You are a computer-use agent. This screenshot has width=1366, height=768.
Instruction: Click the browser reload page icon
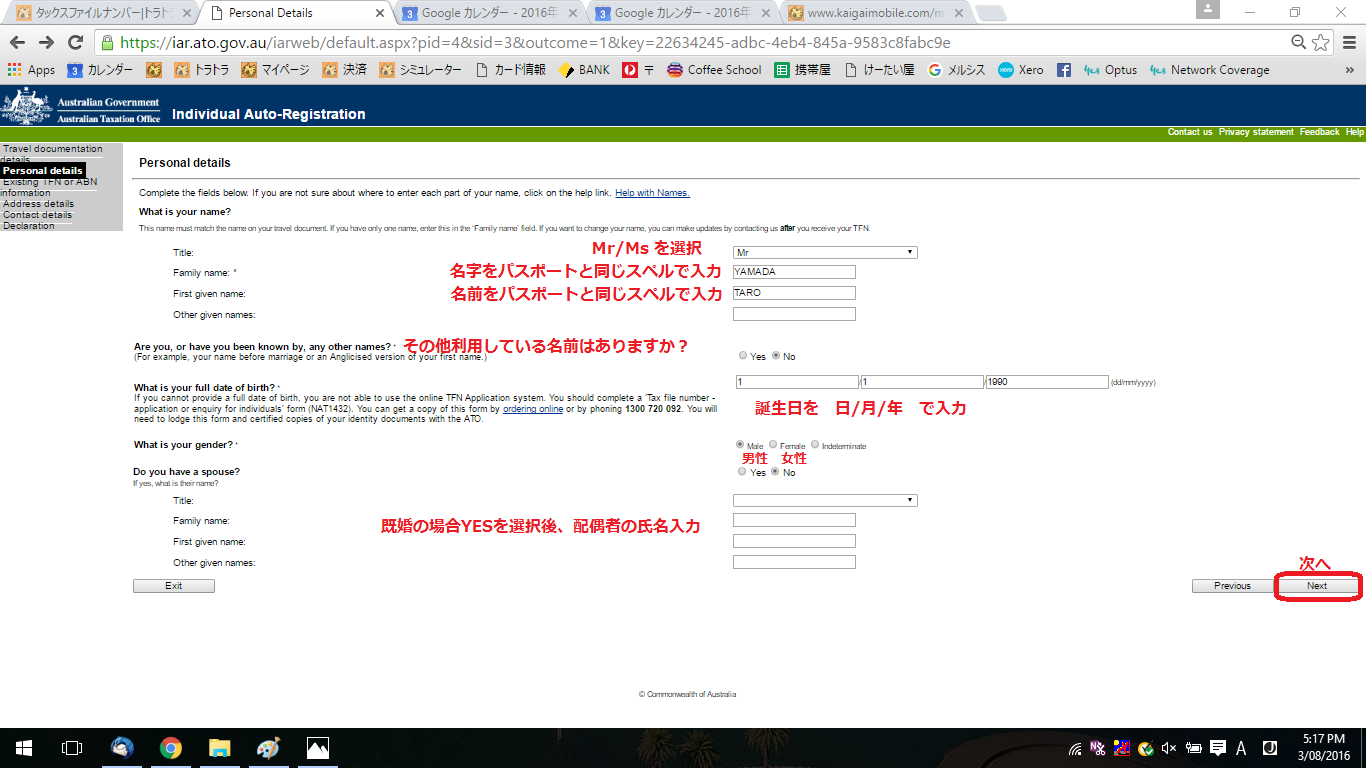click(x=75, y=43)
